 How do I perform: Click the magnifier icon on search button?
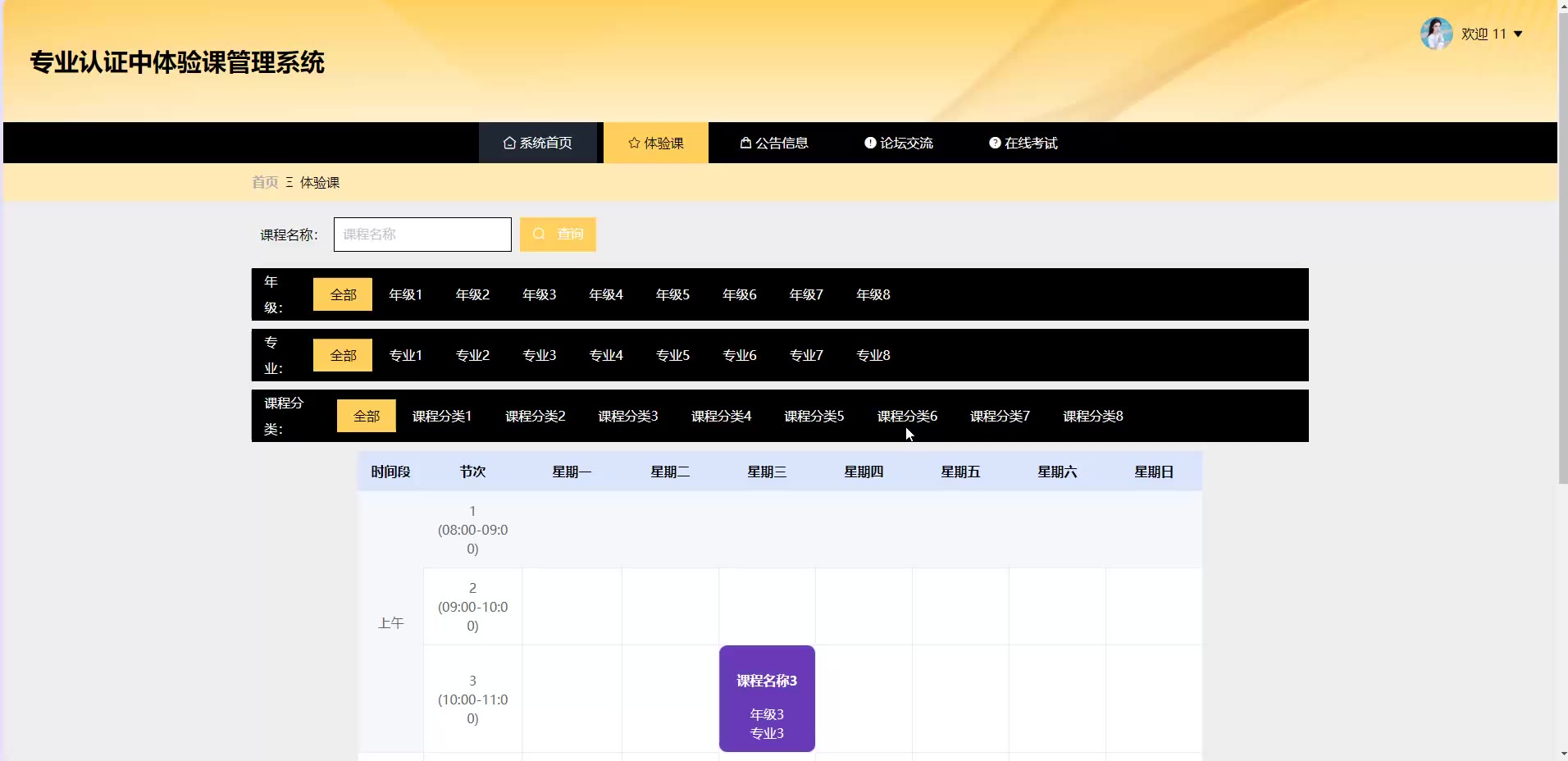pyautogui.click(x=539, y=235)
